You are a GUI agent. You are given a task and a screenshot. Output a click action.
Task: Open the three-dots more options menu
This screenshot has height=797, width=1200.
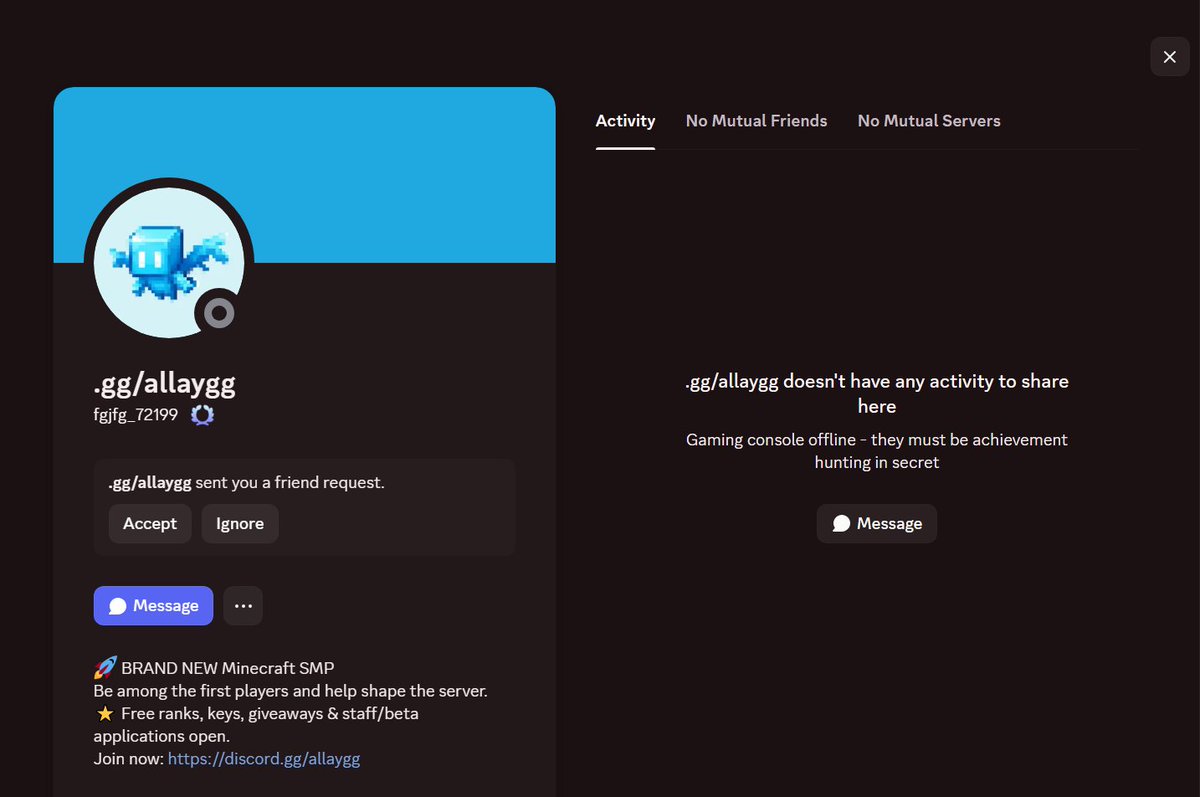(x=243, y=606)
